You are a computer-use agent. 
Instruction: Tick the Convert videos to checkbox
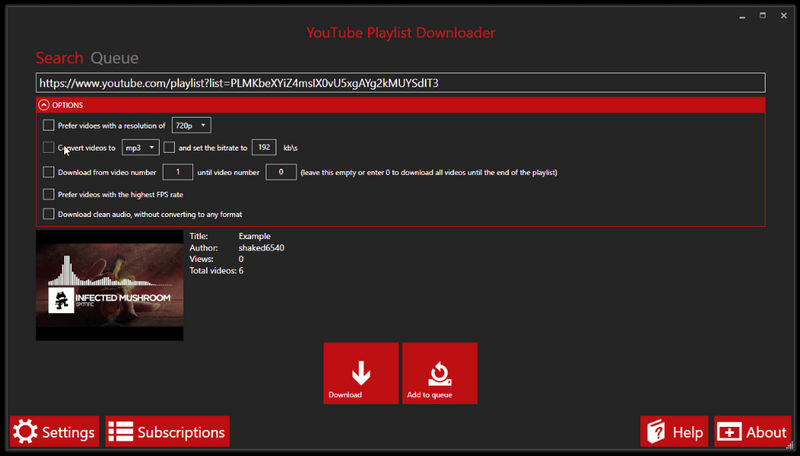[x=48, y=147]
